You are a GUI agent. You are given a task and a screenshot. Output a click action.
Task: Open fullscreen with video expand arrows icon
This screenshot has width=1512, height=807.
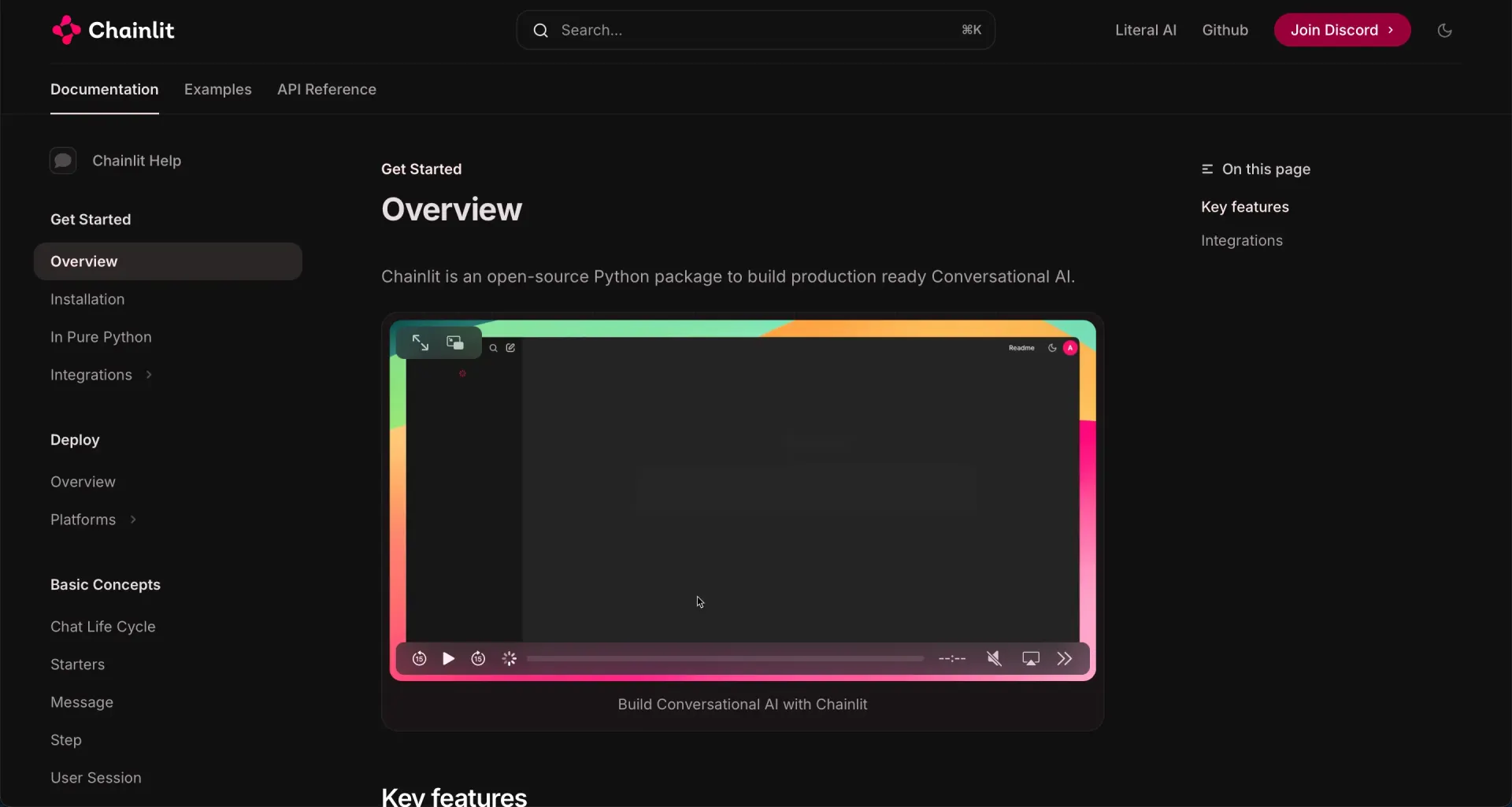coord(420,342)
